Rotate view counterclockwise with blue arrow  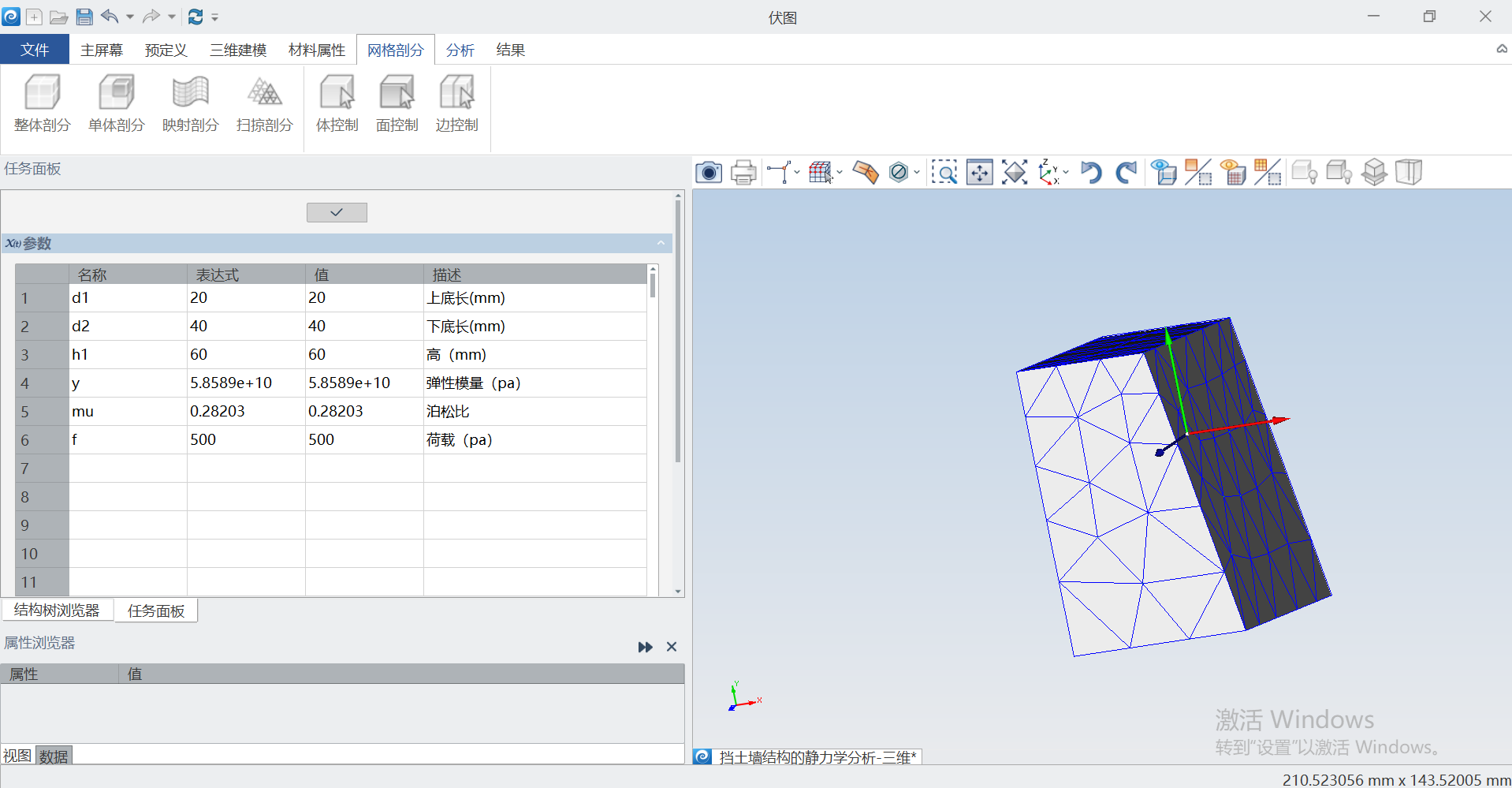point(1091,172)
